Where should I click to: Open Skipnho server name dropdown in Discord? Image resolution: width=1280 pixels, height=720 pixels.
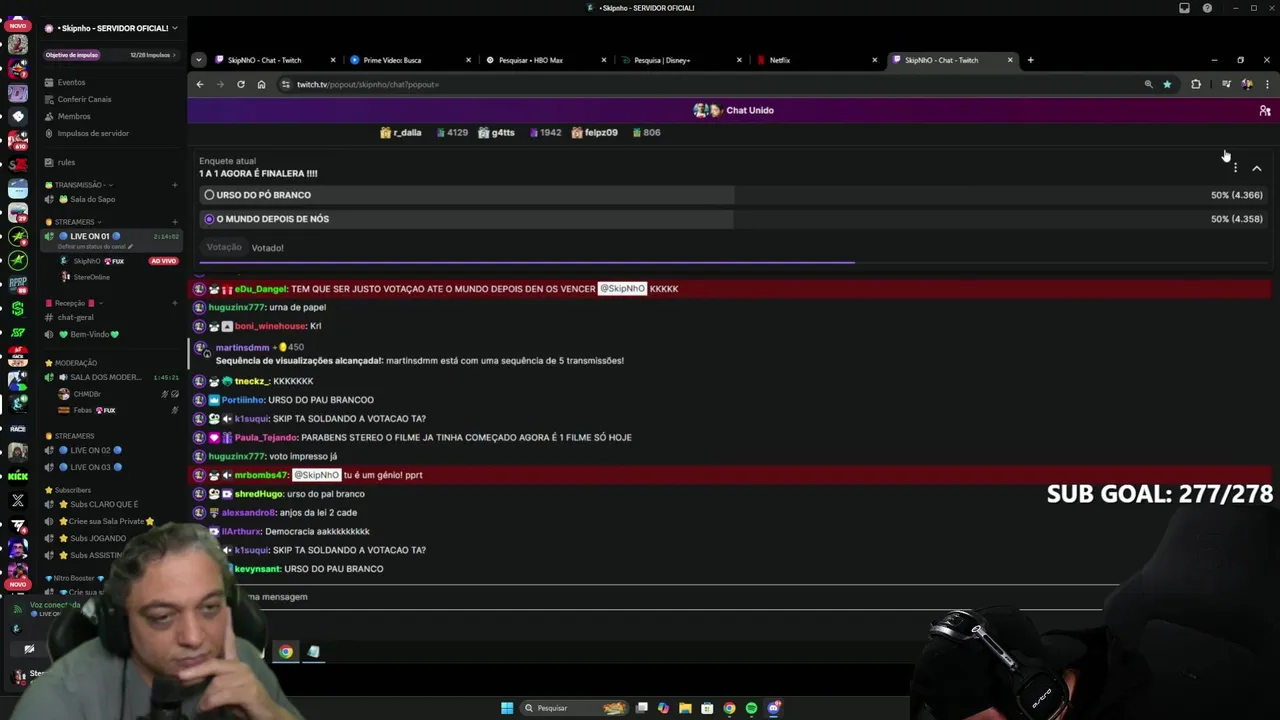pyautogui.click(x=112, y=28)
